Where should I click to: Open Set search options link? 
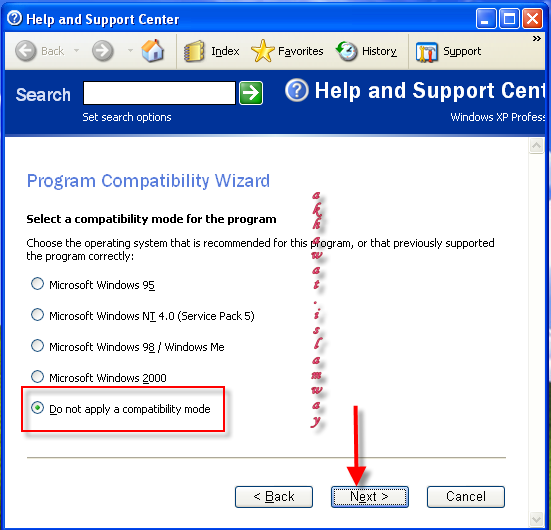tap(127, 117)
